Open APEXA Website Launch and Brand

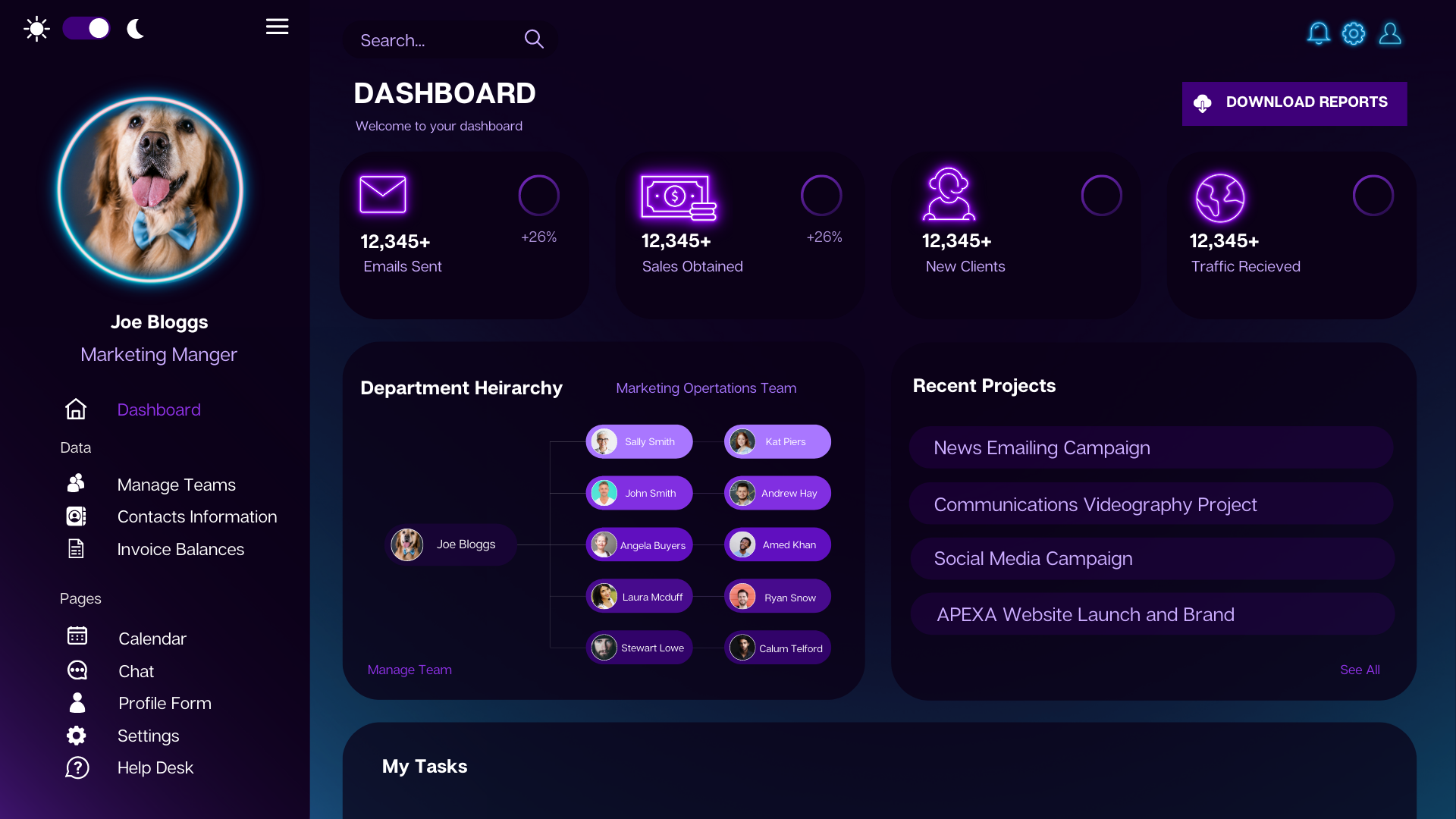coord(1151,614)
